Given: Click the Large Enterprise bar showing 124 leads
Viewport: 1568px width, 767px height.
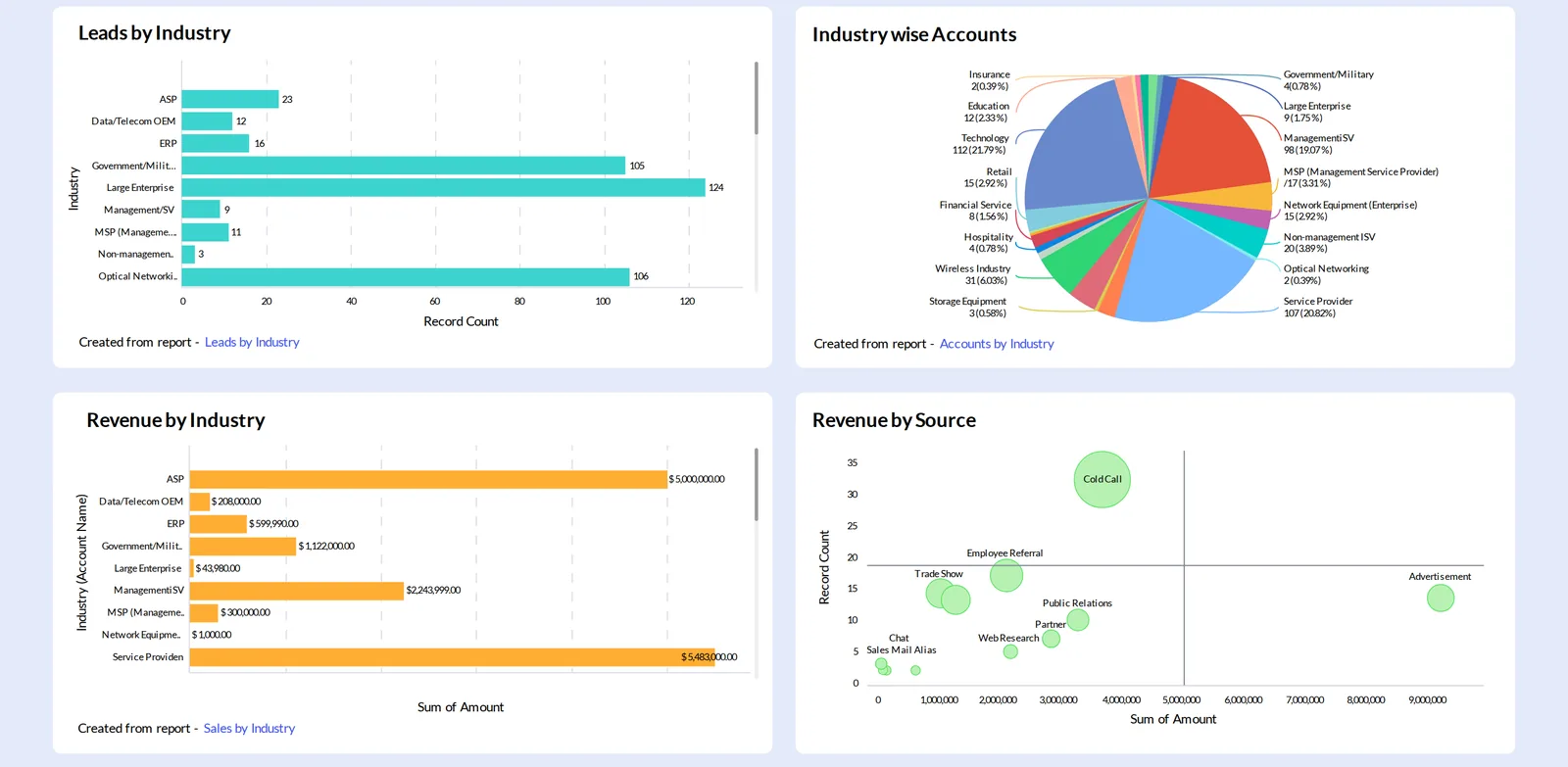Looking at the screenshot, I should point(443,187).
